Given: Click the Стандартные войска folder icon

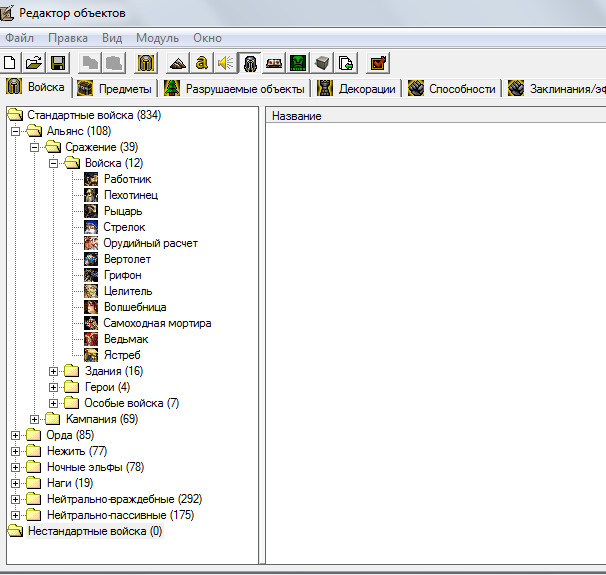Looking at the screenshot, I should pyautogui.click(x=15, y=115).
